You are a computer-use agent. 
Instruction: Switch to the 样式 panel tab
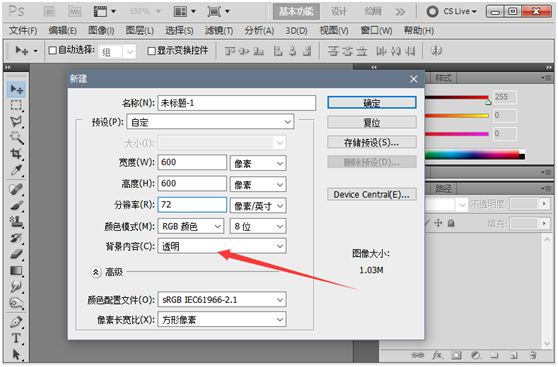point(444,78)
